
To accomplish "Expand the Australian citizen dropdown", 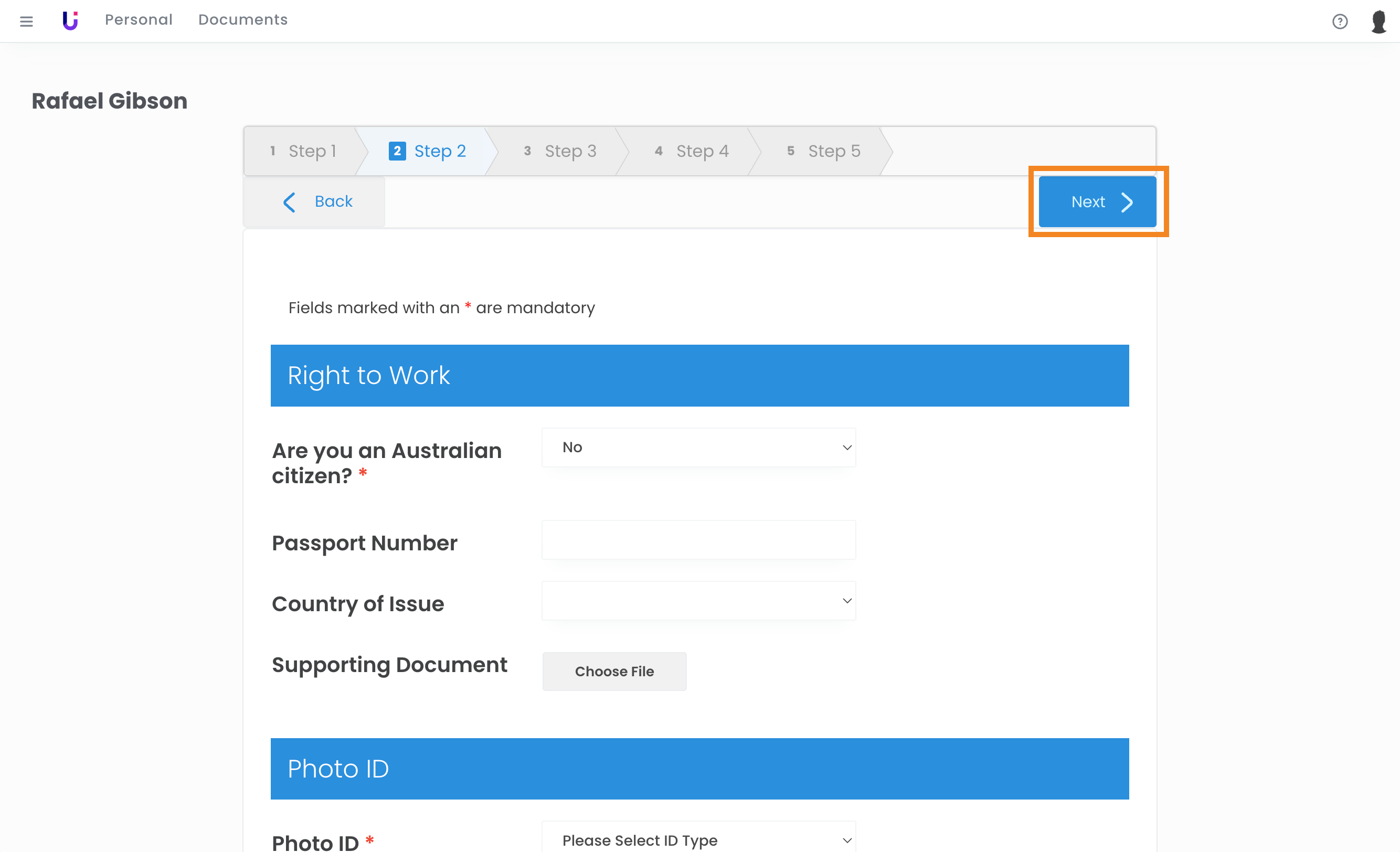I will click(698, 448).
